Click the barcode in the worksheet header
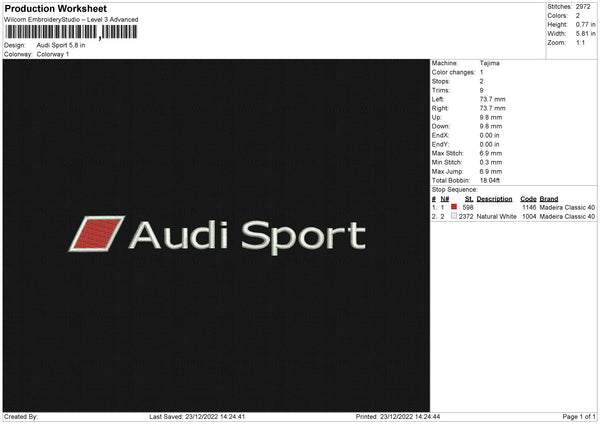Screen dimensions: 600x424 tap(71, 32)
